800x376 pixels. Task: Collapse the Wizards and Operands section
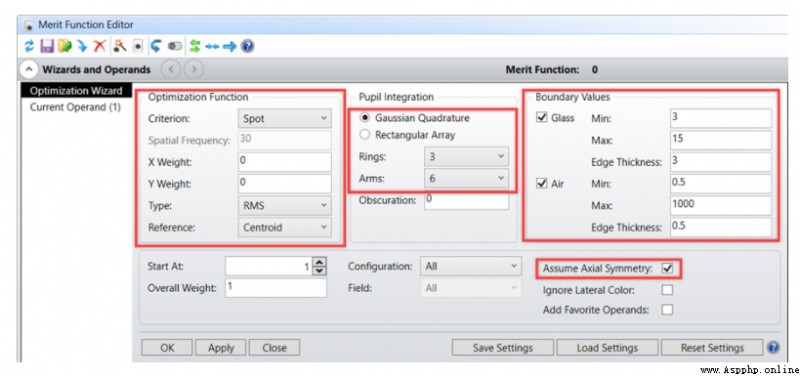click(x=29, y=69)
